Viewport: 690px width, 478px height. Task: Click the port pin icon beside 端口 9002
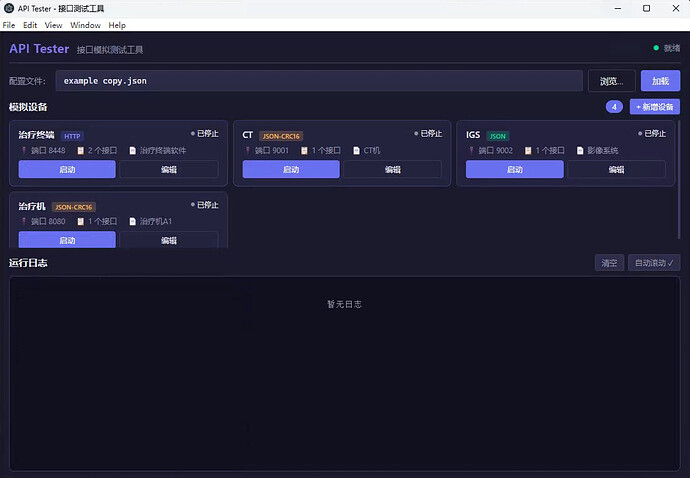pos(471,151)
